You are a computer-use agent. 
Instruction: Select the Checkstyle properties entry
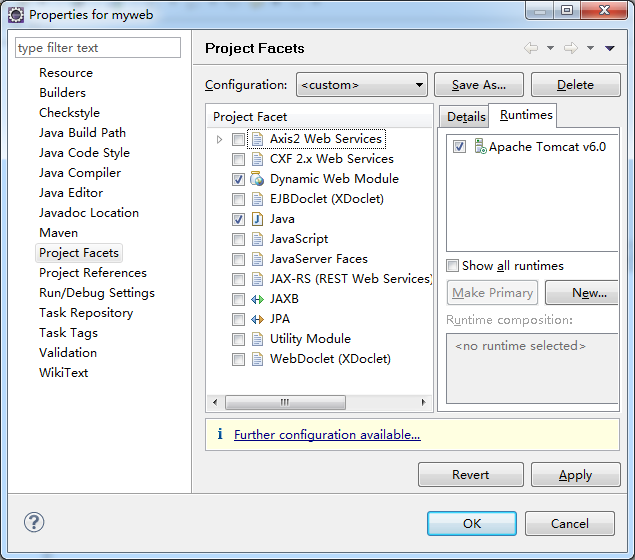click(69, 113)
